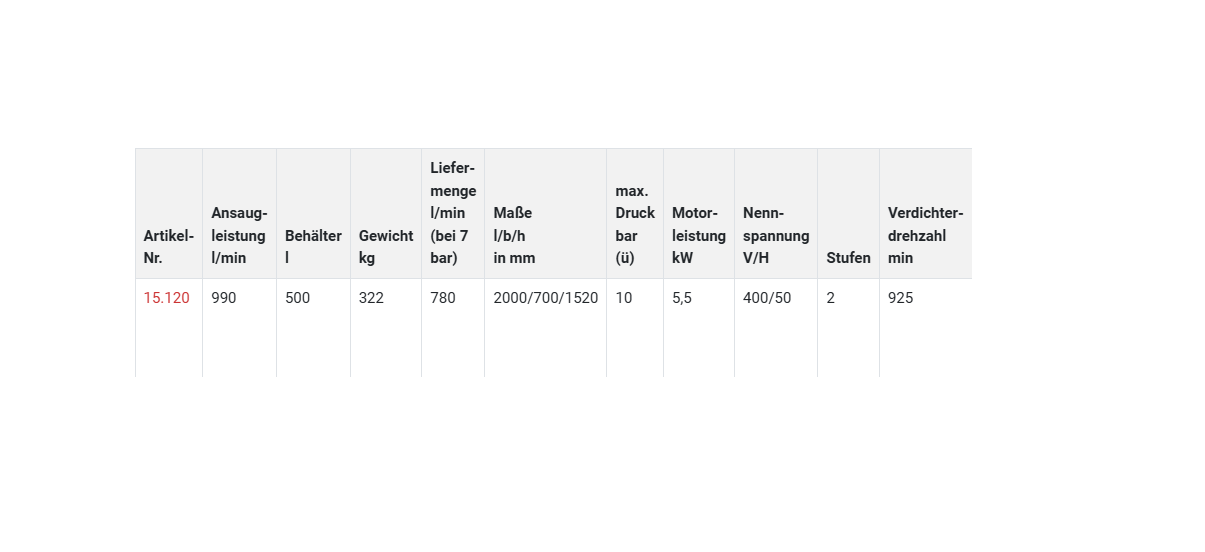Select the Verdichterdrehzahl column header
Viewport: 1205px width, 552px height.
tap(925, 236)
